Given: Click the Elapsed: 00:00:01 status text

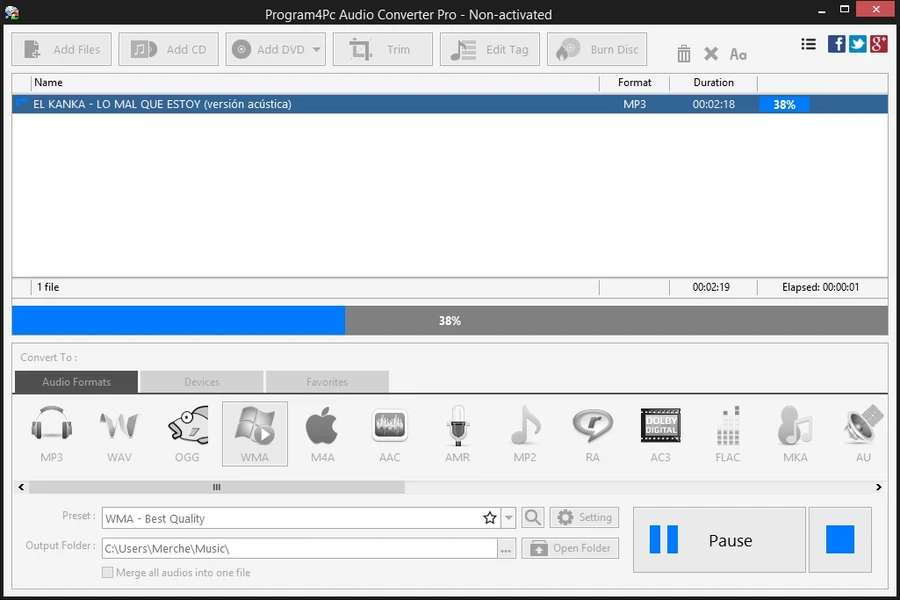Looking at the screenshot, I should click(820, 287).
